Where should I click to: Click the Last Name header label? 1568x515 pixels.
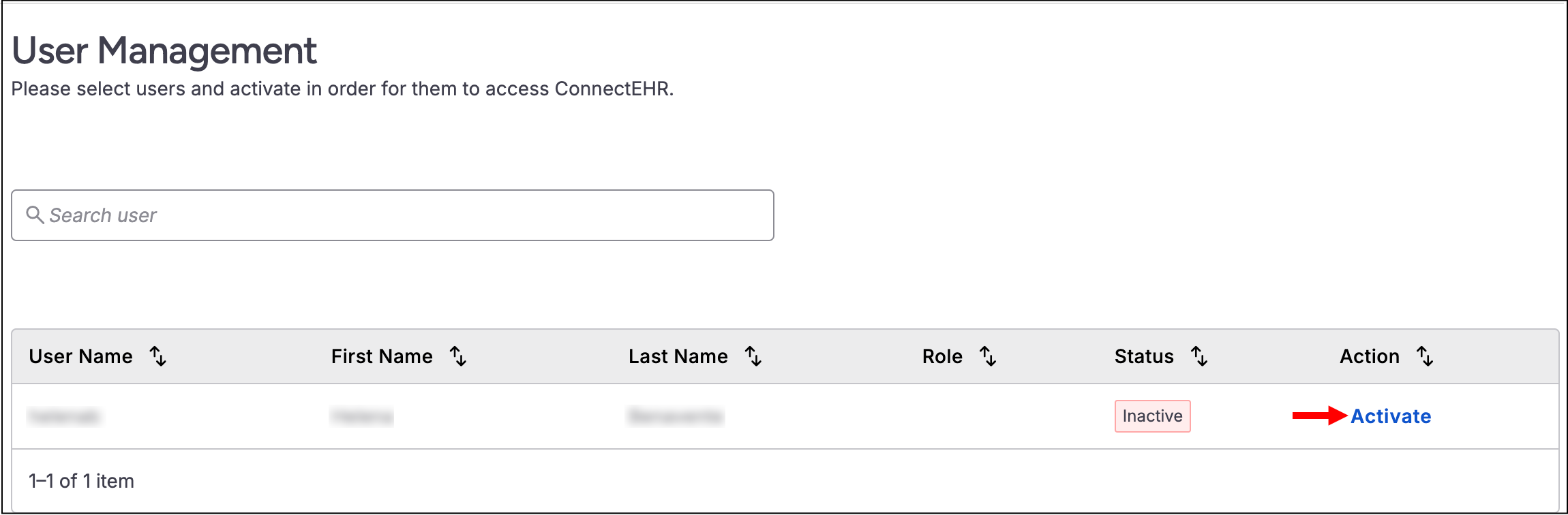pos(678,356)
